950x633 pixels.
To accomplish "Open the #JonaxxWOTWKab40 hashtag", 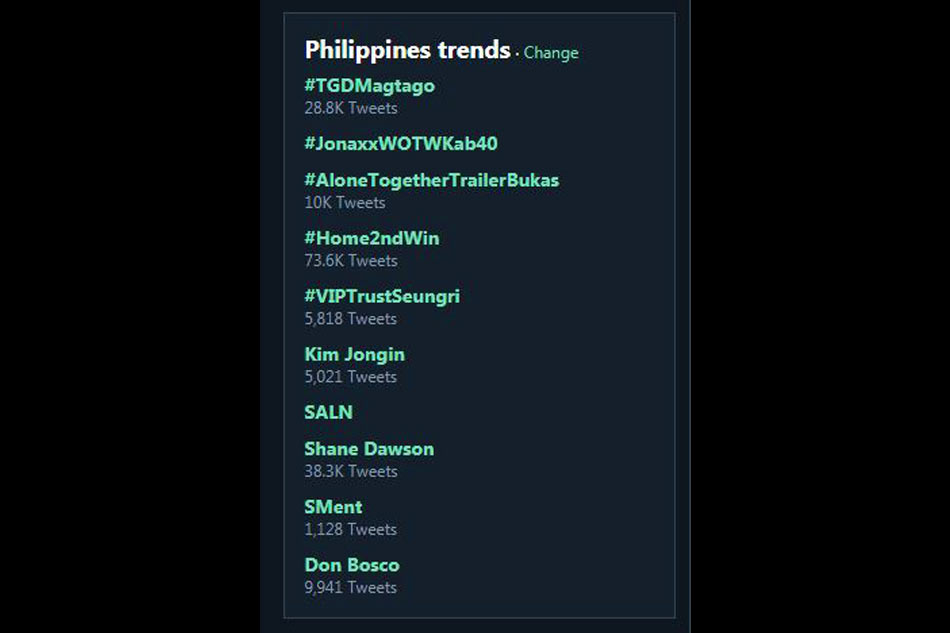I will point(401,144).
